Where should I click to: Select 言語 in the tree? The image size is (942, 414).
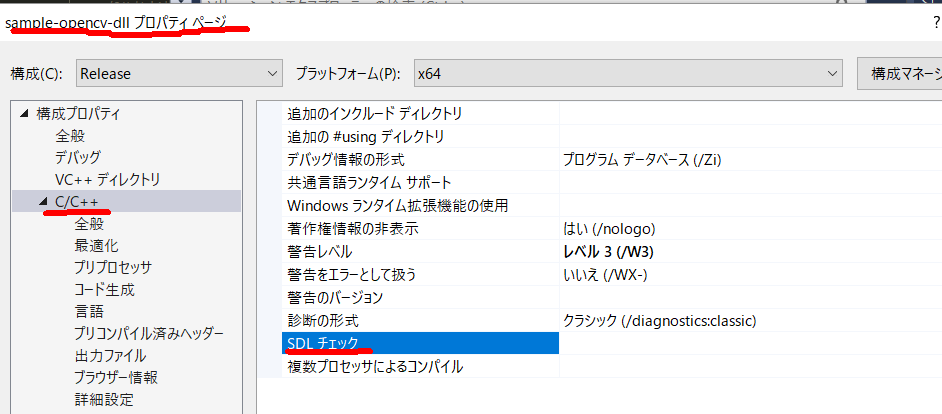[x=90, y=311]
